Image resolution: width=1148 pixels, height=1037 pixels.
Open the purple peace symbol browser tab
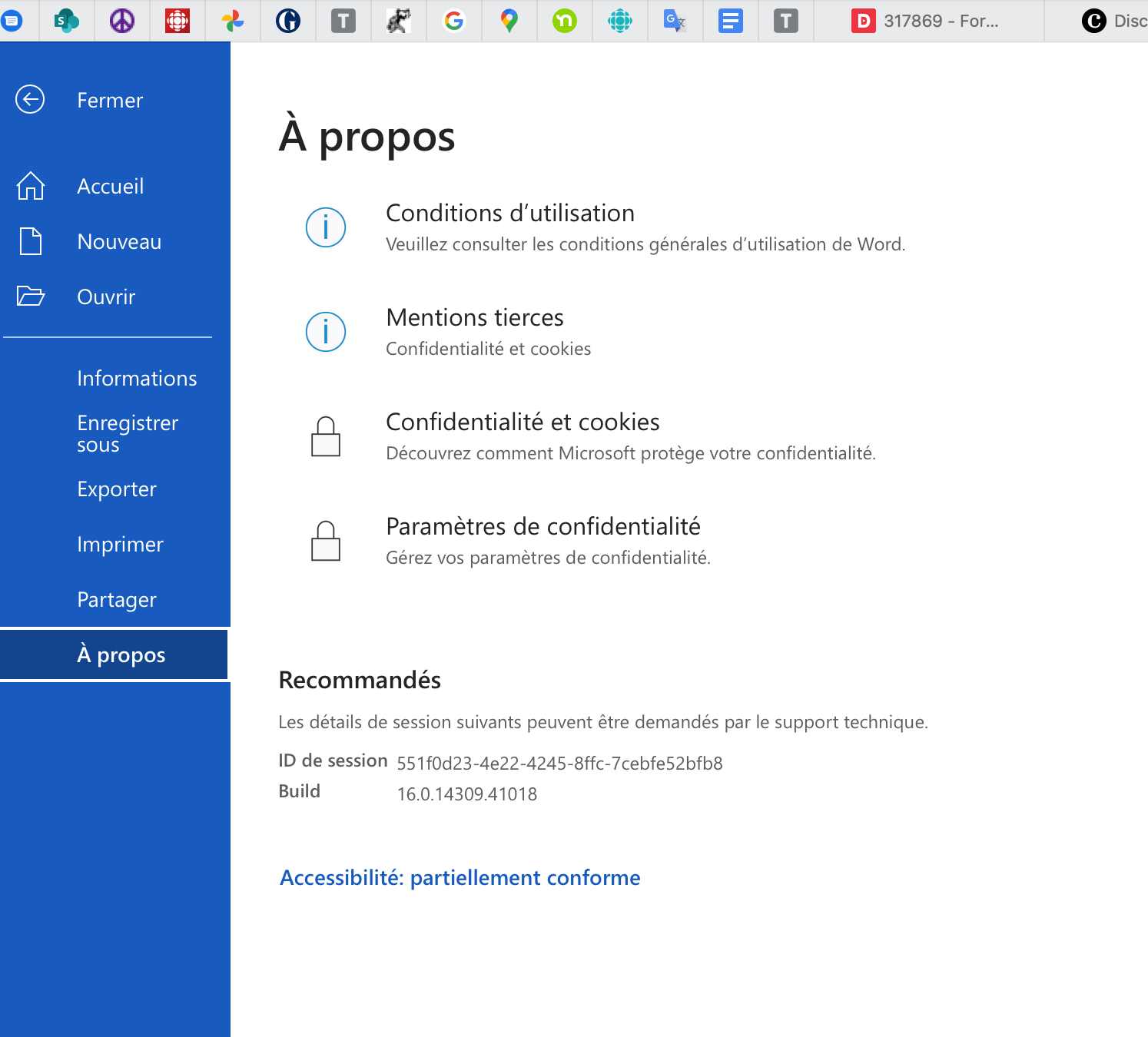[x=122, y=21]
